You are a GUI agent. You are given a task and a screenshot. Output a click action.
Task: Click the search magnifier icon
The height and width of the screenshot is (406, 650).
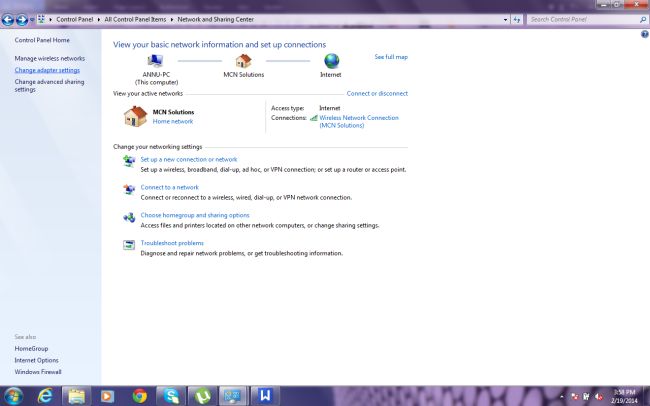[643, 19]
